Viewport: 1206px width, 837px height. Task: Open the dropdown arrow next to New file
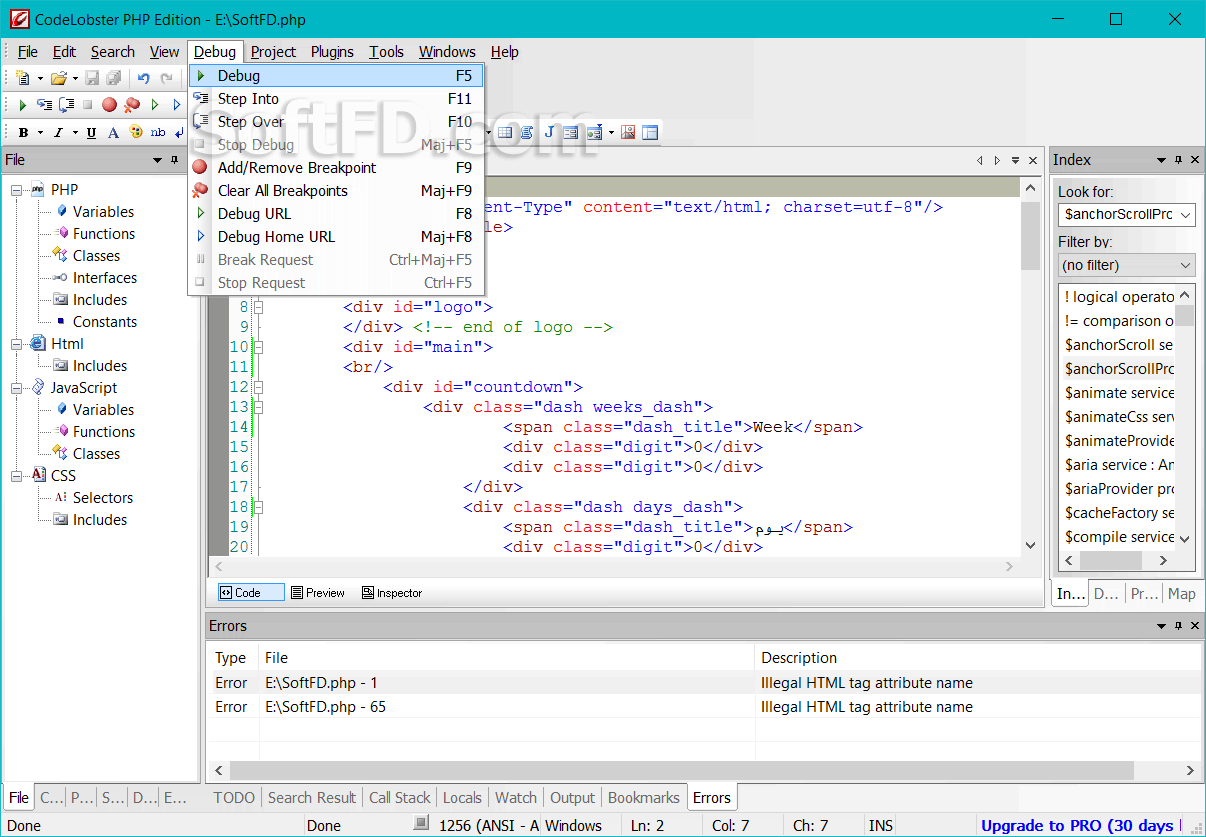click(40, 78)
